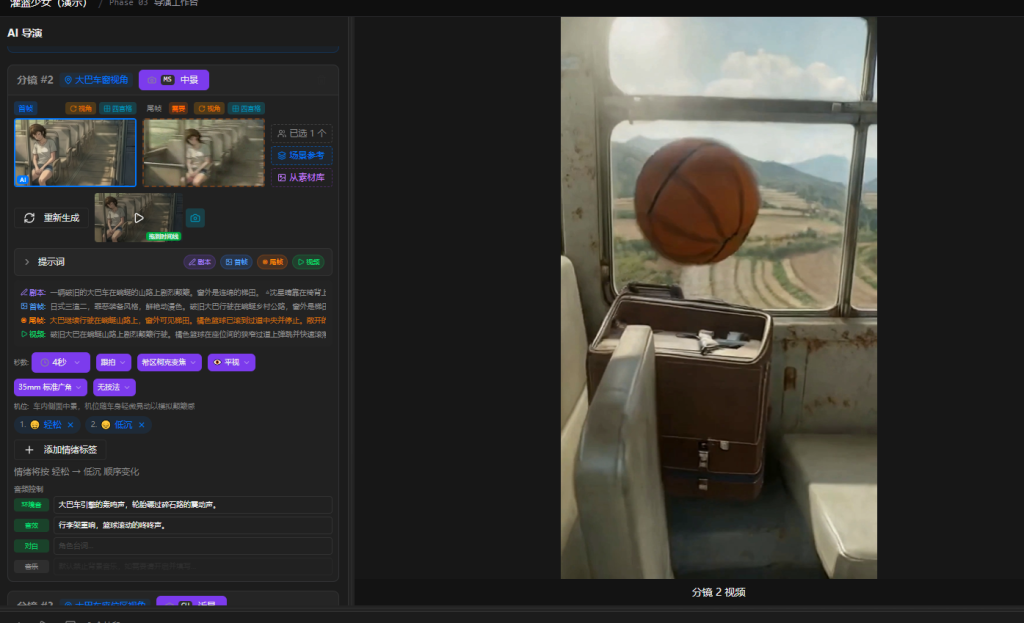Select the 剧本 script tab pill

199,262
